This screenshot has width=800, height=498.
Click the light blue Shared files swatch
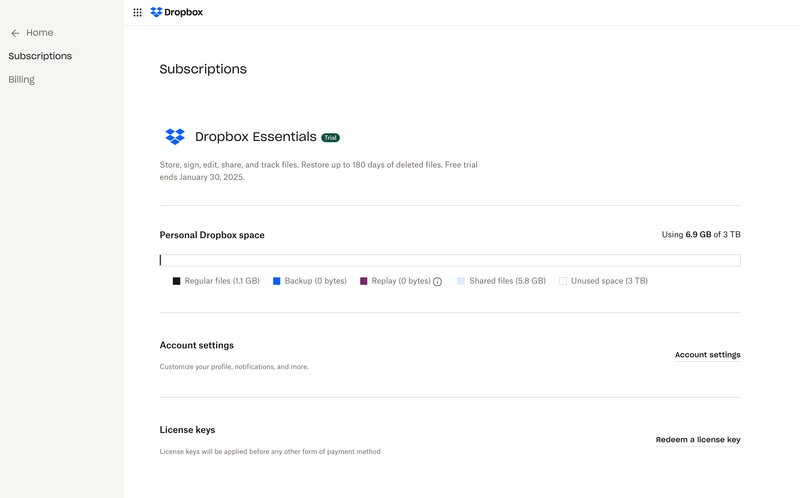[461, 282]
